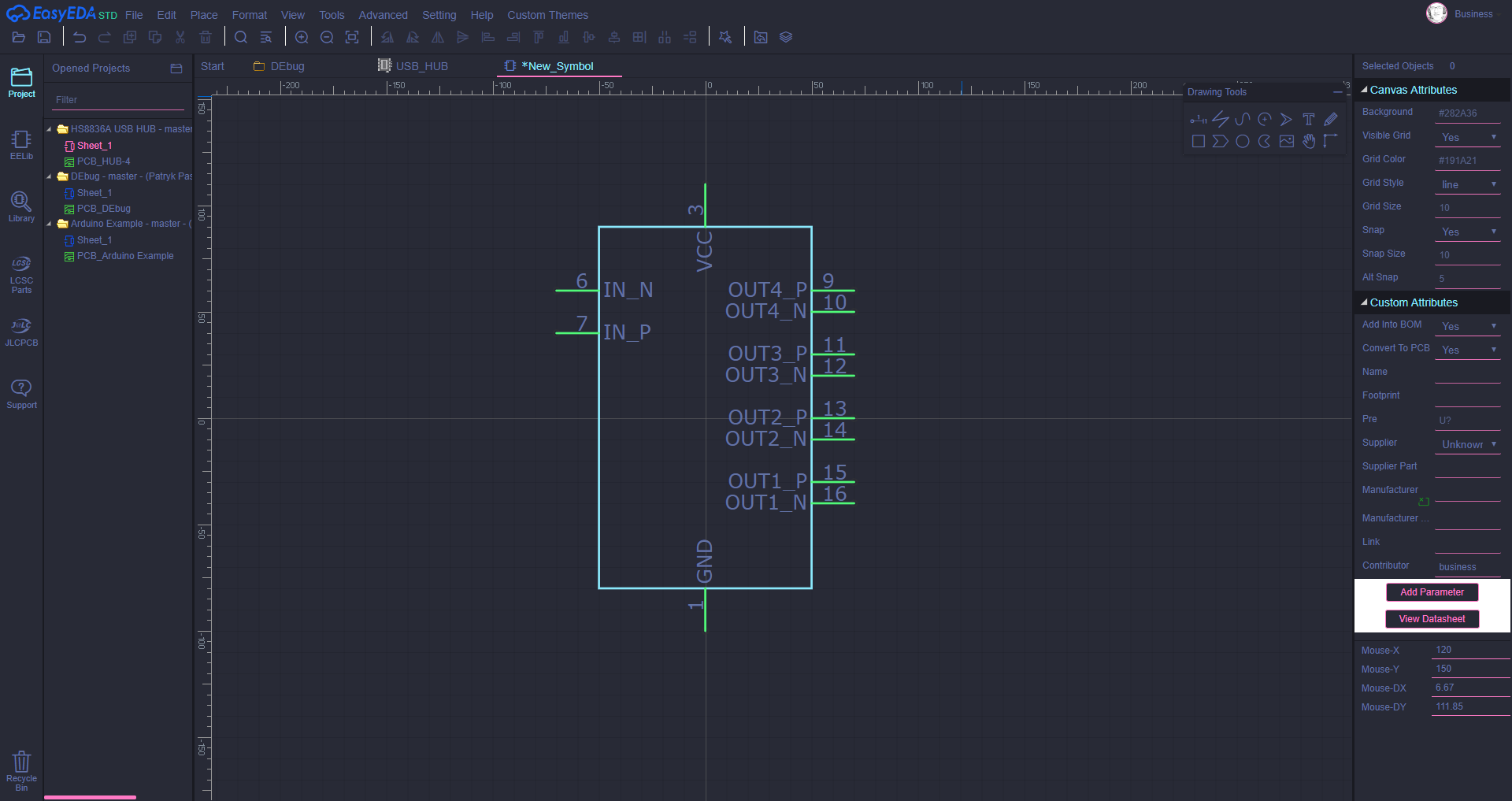The image size is (1512, 801).
Task: Open the Format menu
Action: [250, 15]
